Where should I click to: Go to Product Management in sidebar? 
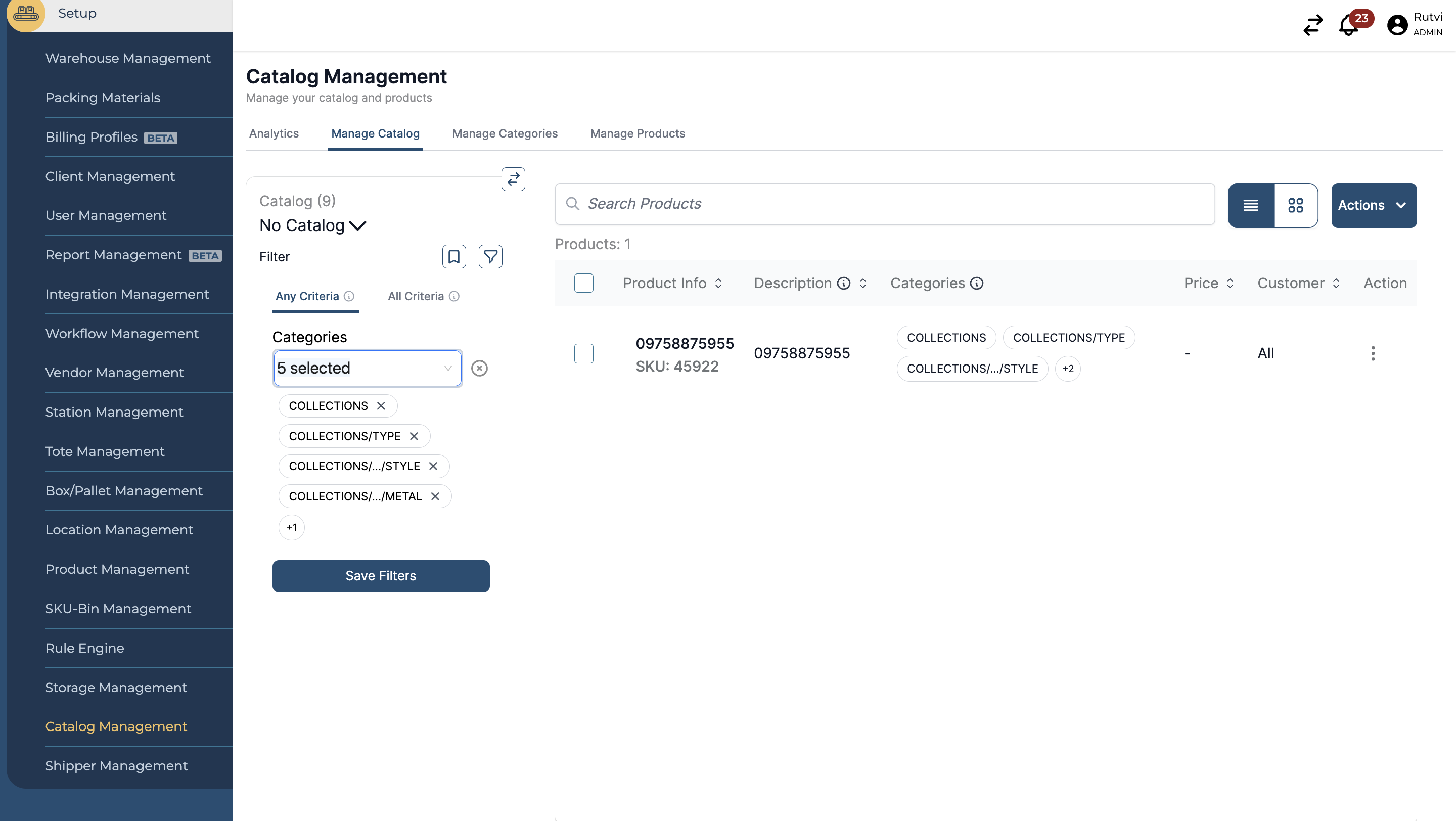[117, 570]
